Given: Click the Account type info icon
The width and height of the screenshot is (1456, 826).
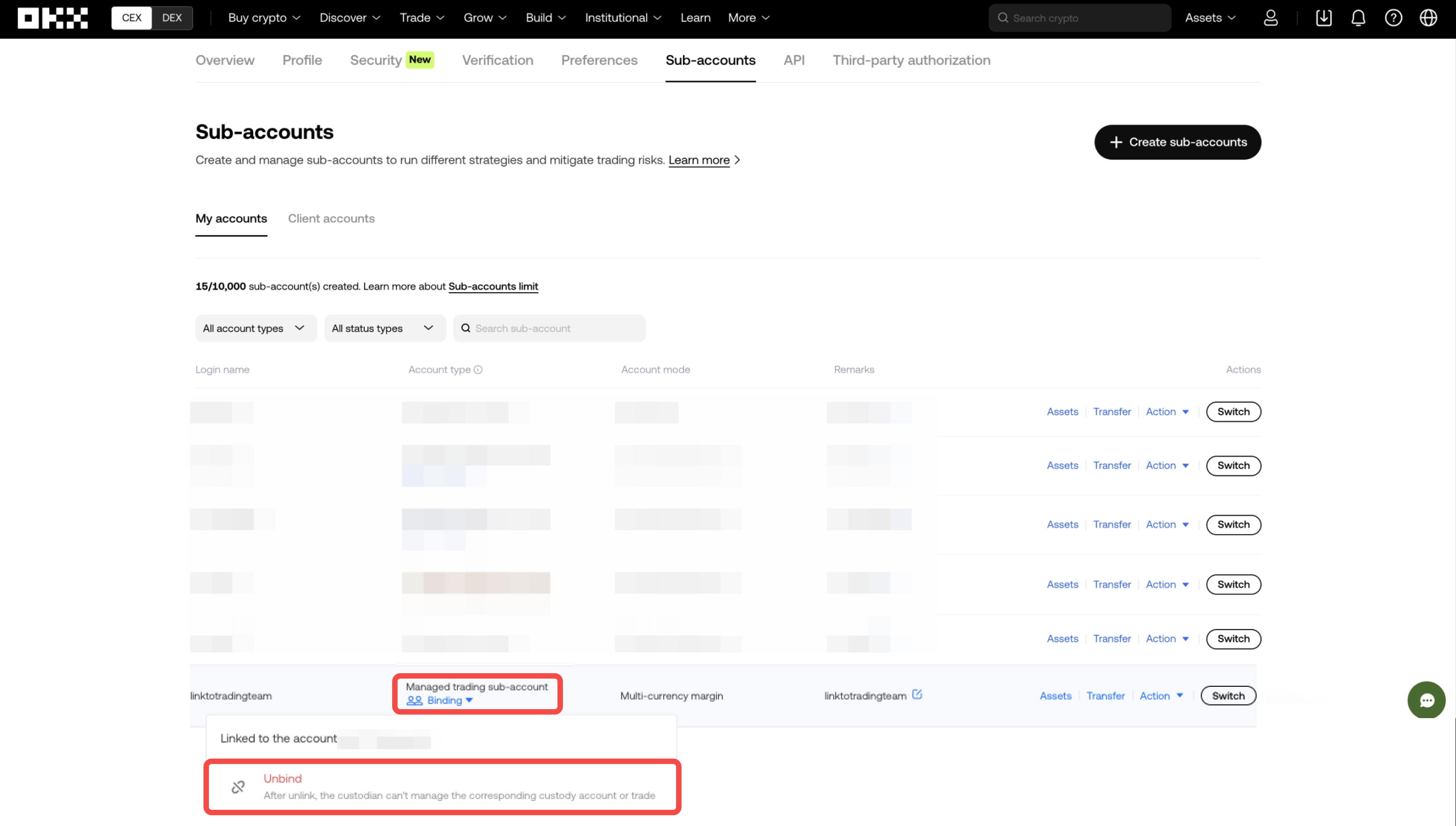Looking at the screenshot, I should [x=478, y=370].
